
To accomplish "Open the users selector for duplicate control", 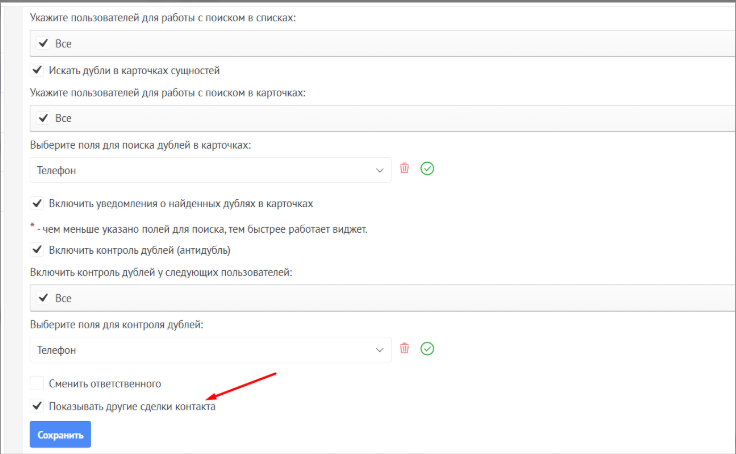I will [x=380, y=298].
